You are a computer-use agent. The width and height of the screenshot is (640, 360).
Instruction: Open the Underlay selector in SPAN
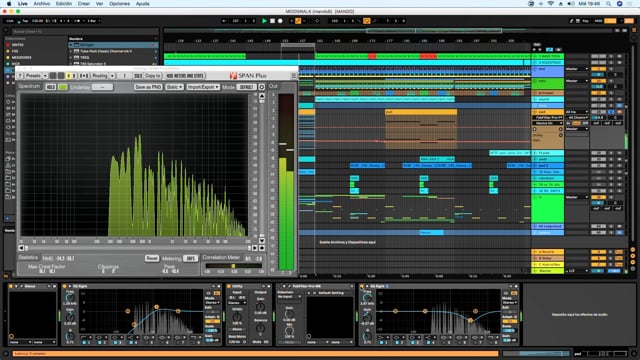tap(102, 87)
